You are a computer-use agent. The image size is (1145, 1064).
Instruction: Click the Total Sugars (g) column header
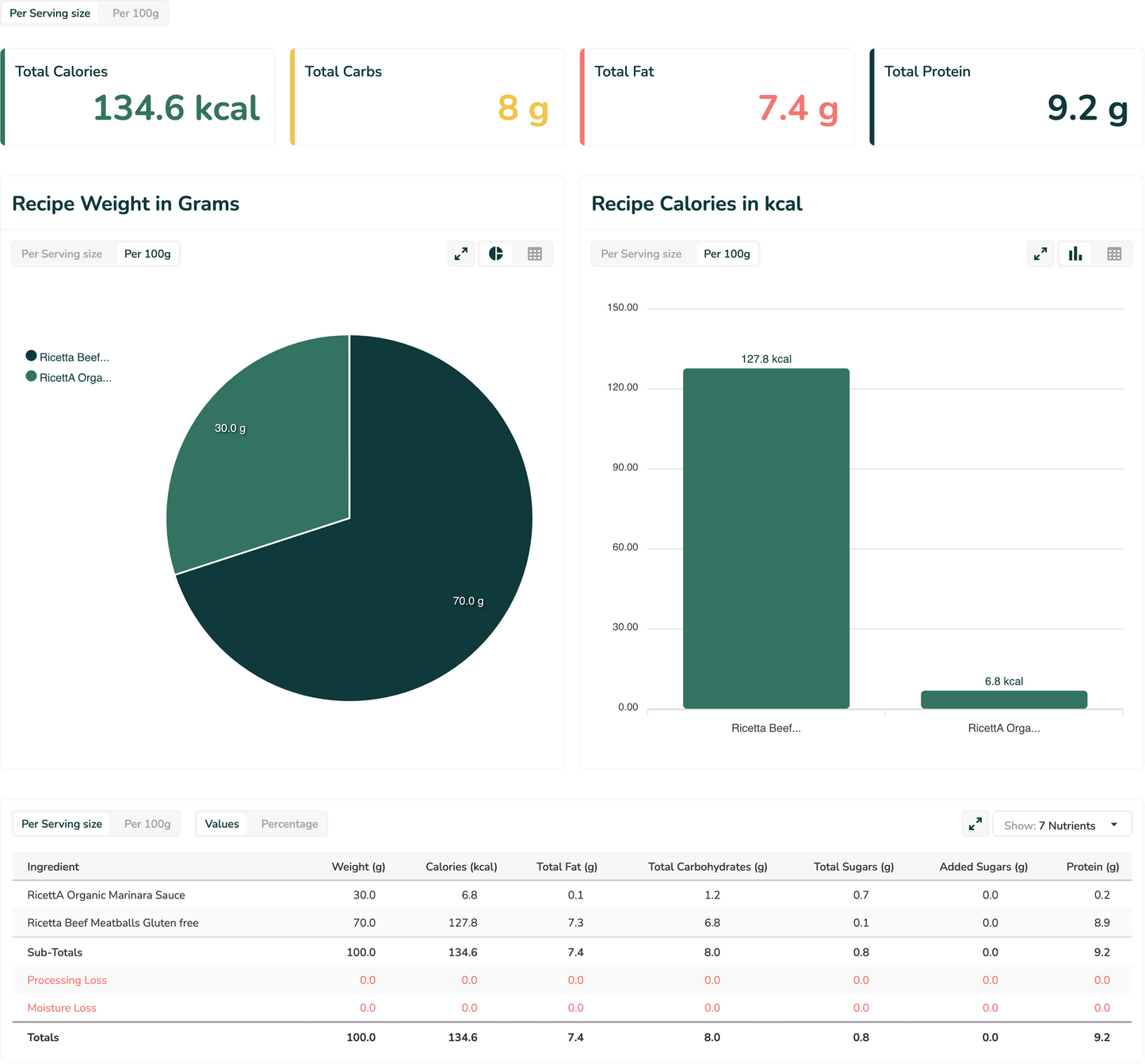(853, 867)
